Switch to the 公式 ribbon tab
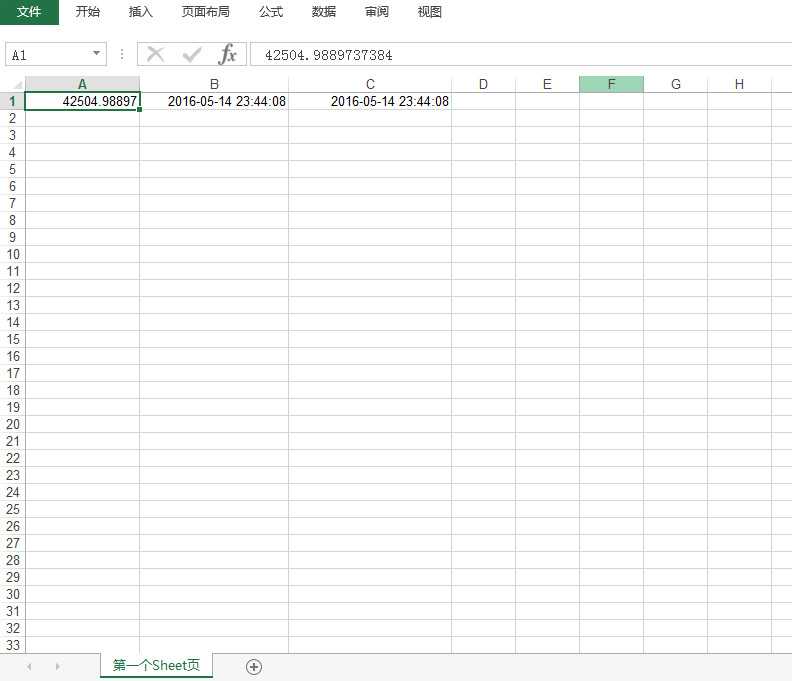This screenshot has width=792, height=681. click(x=270, y=12)
